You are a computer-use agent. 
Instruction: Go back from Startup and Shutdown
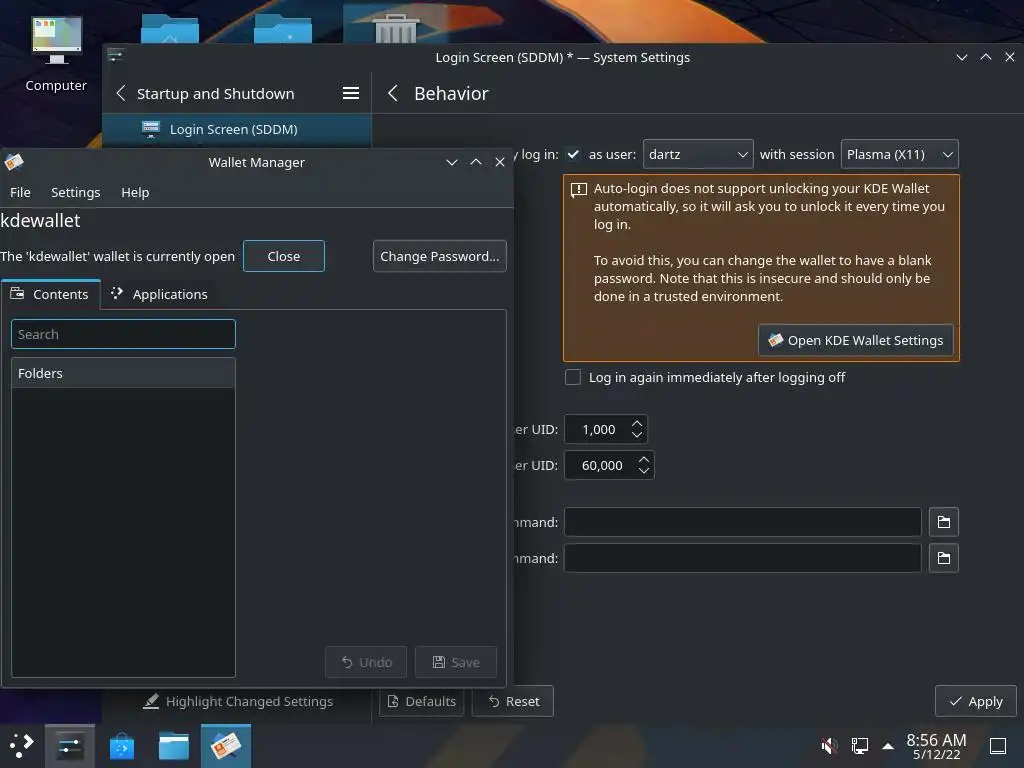(x=121, y=93)
